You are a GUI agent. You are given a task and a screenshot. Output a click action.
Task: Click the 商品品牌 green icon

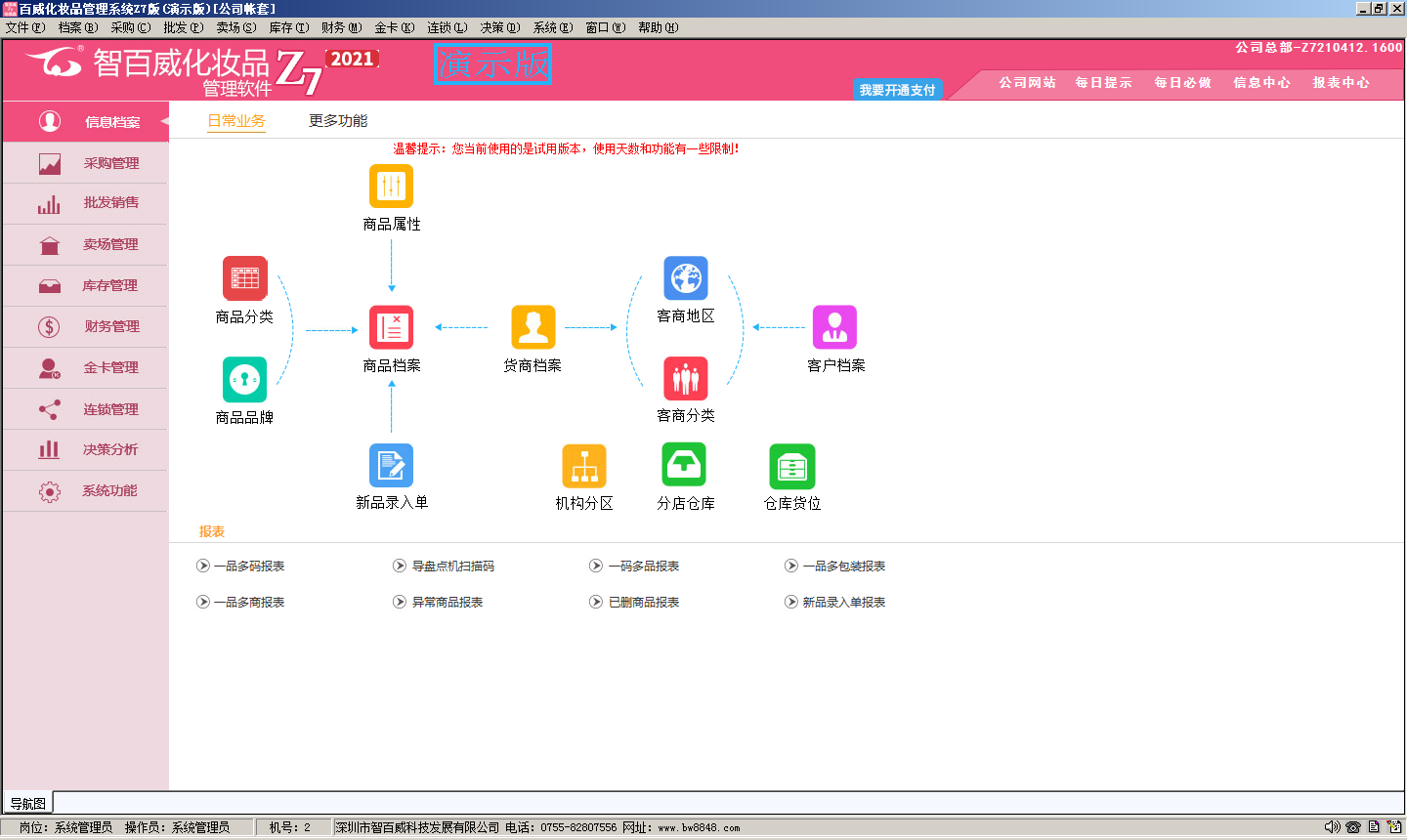tap(244, 379)
